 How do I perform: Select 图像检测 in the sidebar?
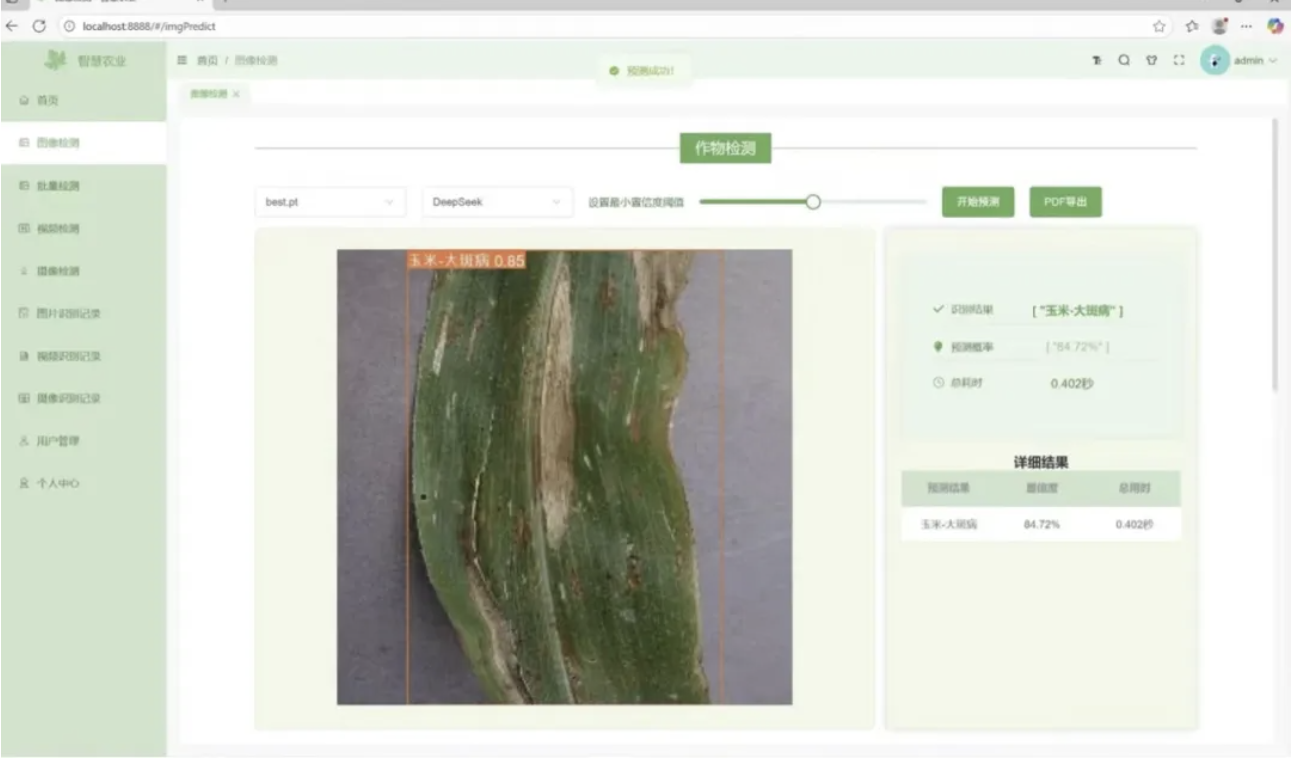tap(83, 143)
